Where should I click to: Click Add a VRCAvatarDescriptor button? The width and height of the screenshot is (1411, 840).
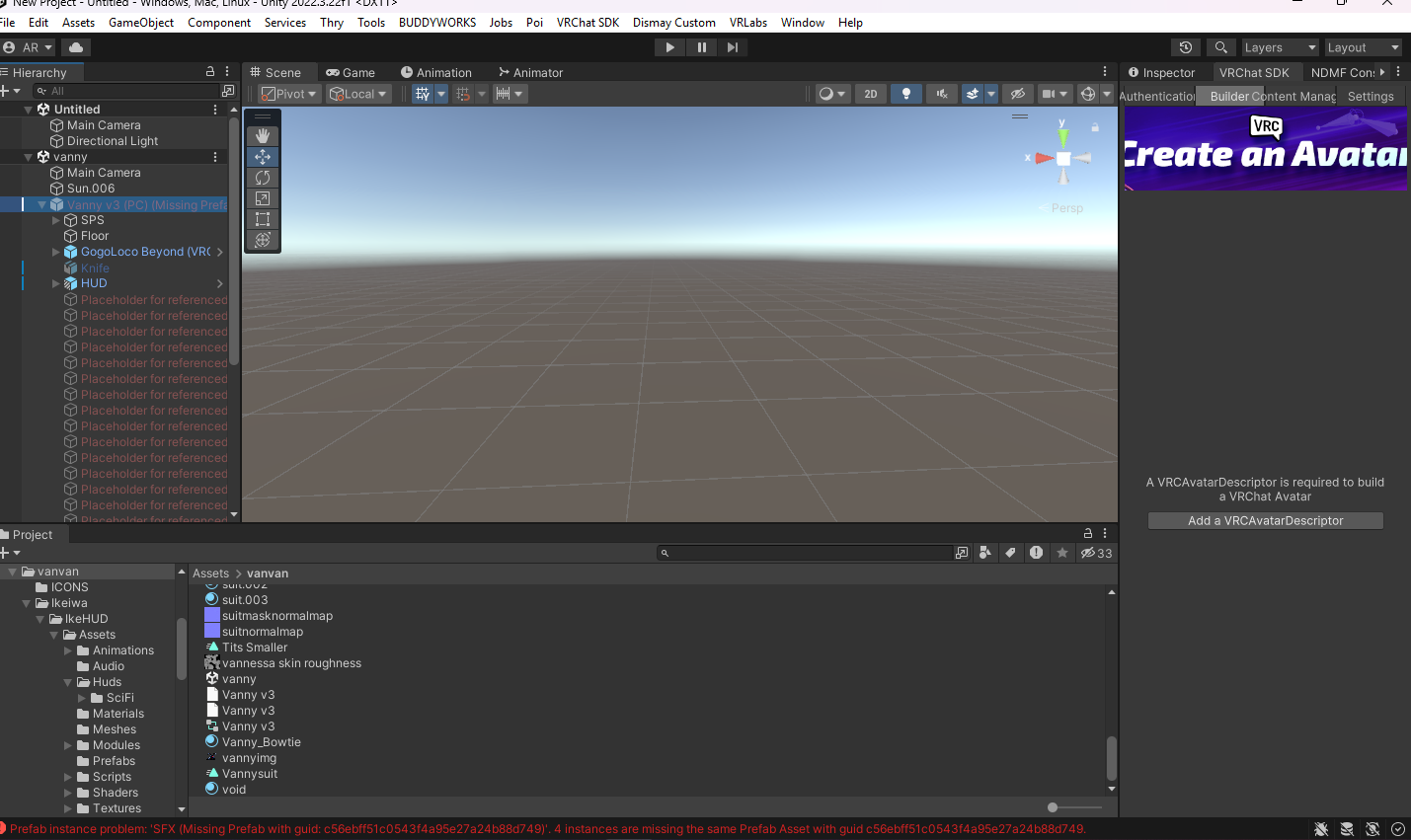1265,520
